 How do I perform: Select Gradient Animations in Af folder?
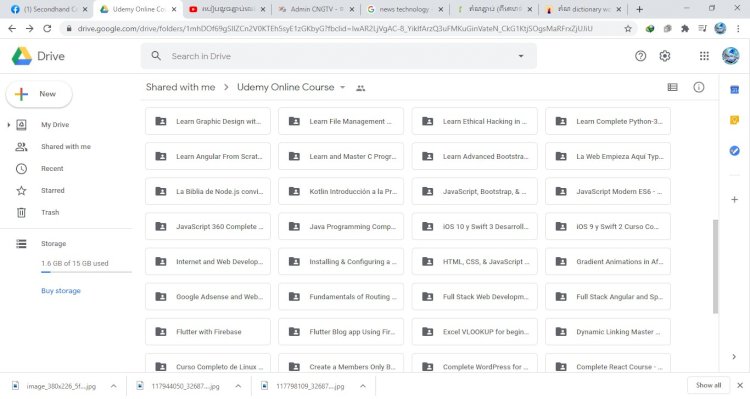pyautogui.click(x=608, y=261)
